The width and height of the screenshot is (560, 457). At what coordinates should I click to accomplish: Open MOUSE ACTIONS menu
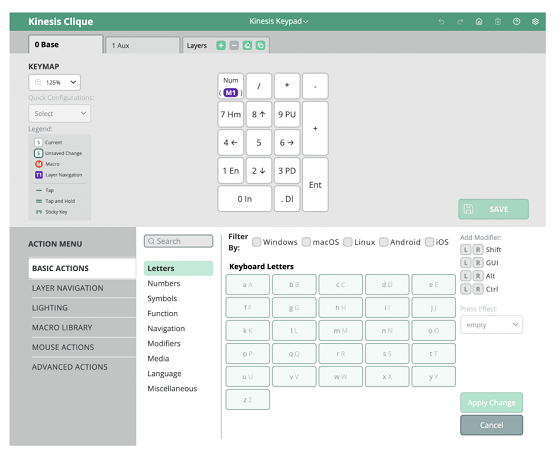pyautogui.click(x=82, y=347)
